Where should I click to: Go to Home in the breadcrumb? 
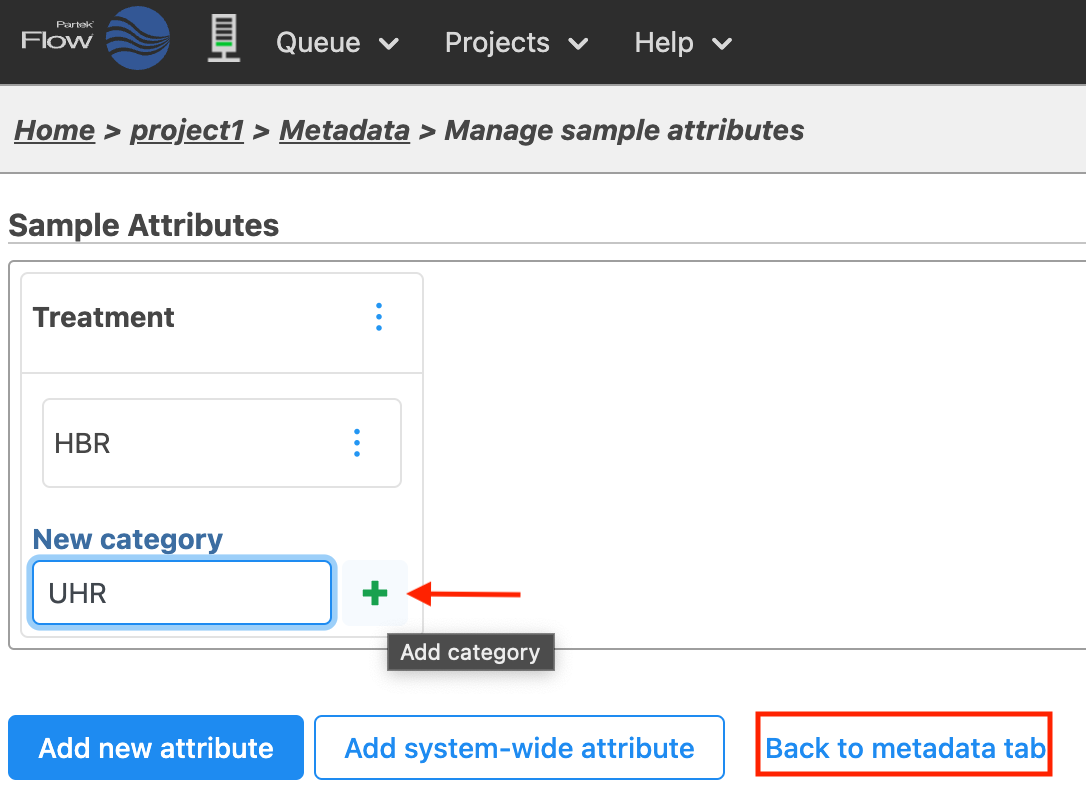click(x=55, y=131)
